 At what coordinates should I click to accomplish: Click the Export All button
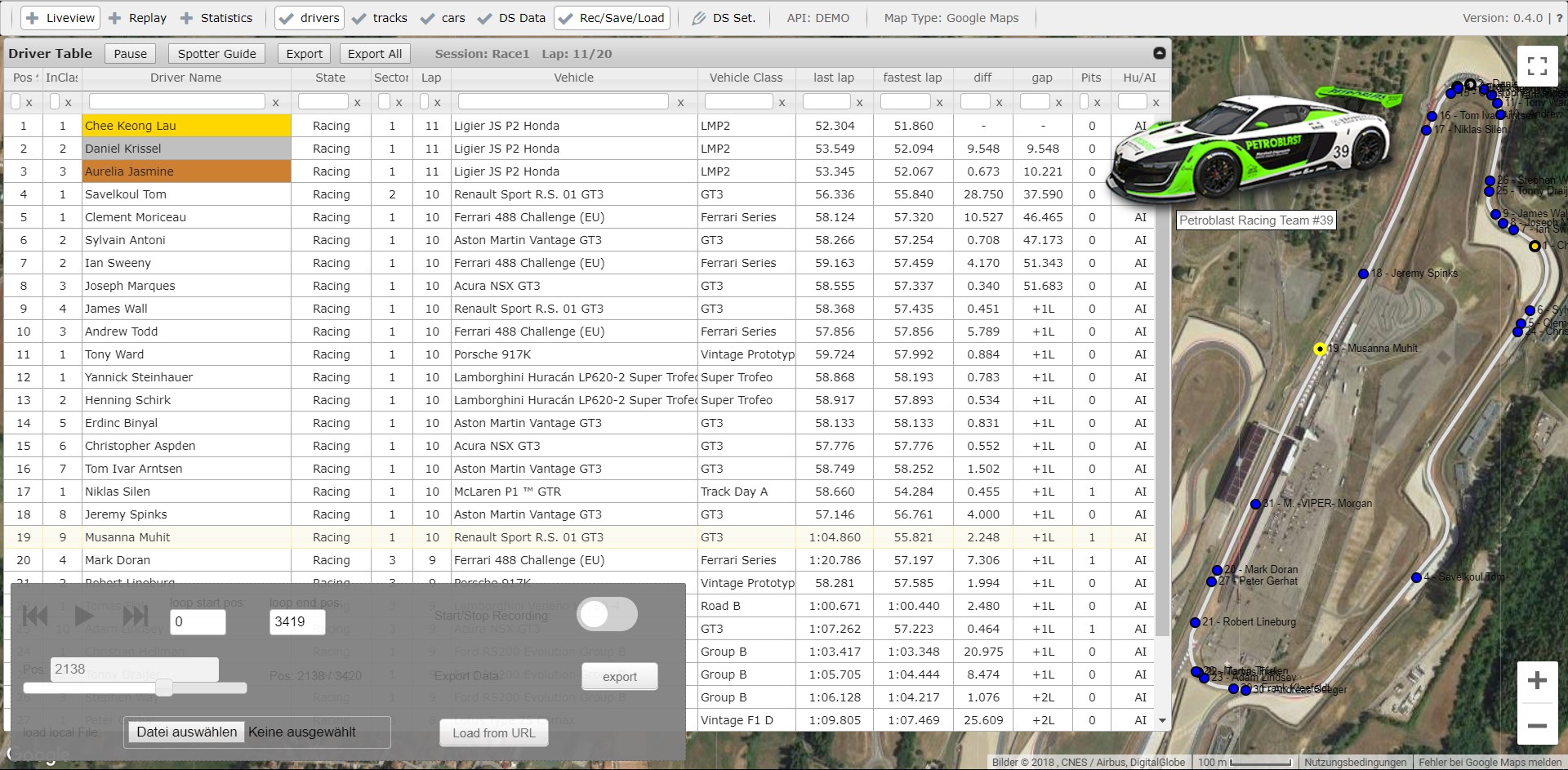[x=375, y=53]
